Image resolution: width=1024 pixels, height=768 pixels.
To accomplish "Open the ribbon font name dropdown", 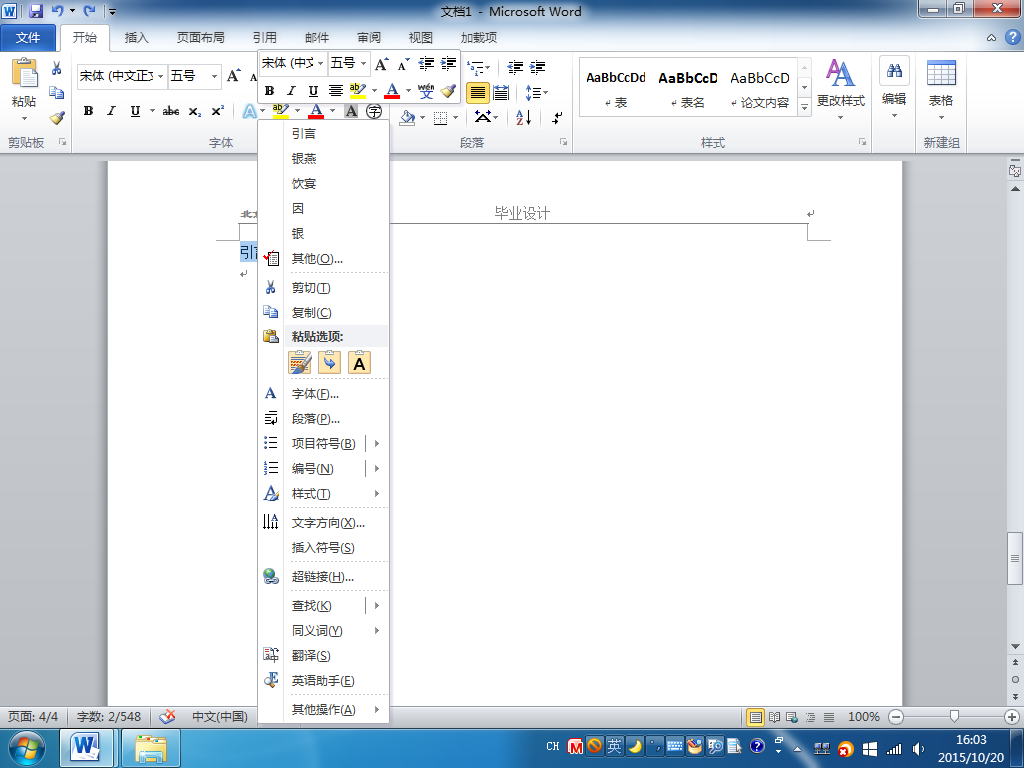I will (161, 76).
